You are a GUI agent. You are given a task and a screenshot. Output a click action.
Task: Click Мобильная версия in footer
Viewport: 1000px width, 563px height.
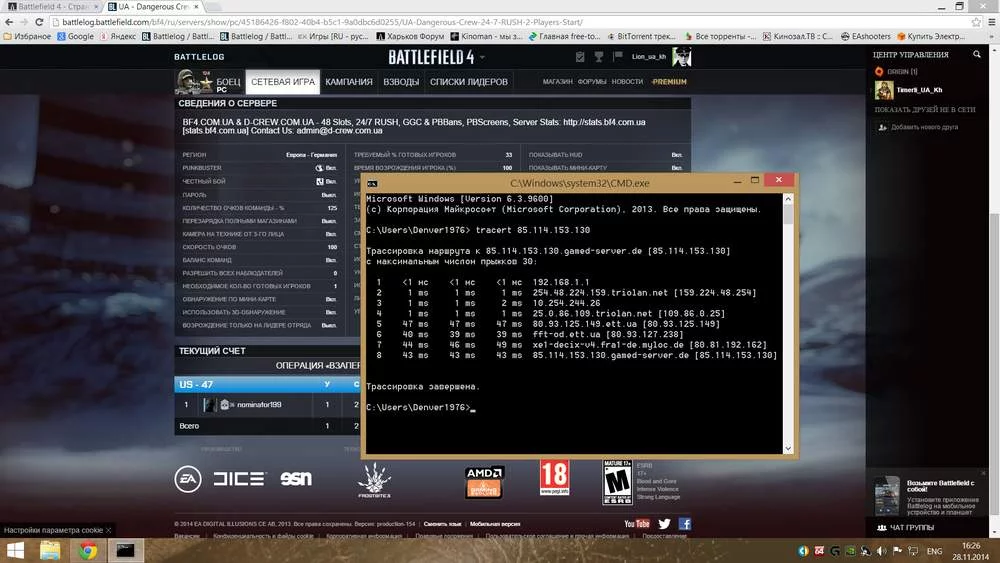tap(495, 524)
